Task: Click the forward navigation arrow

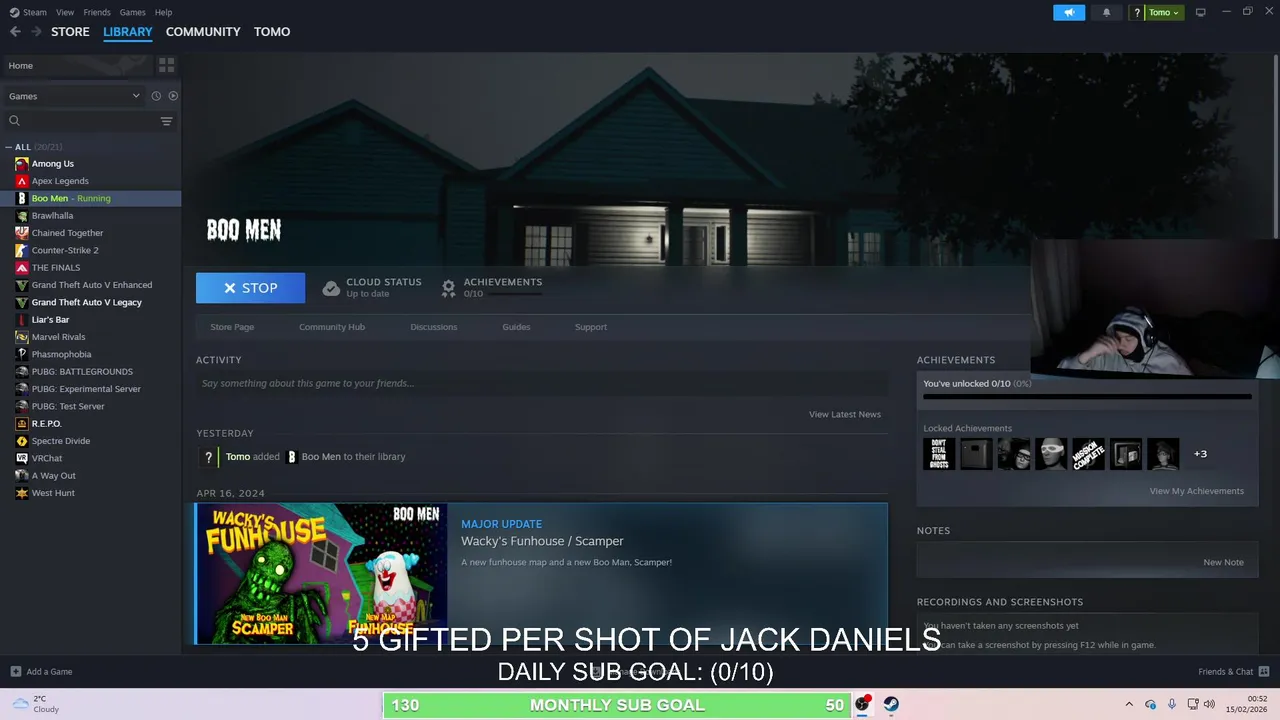Action: (x=36, y=32)
